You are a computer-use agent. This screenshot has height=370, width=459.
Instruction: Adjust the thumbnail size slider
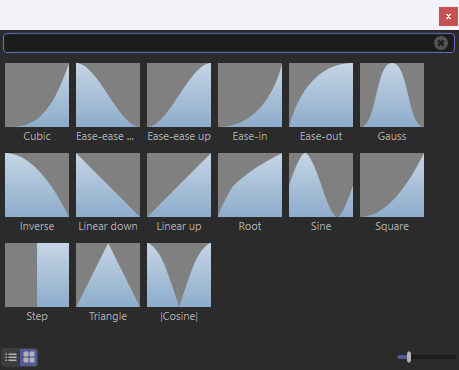point(409,357)
